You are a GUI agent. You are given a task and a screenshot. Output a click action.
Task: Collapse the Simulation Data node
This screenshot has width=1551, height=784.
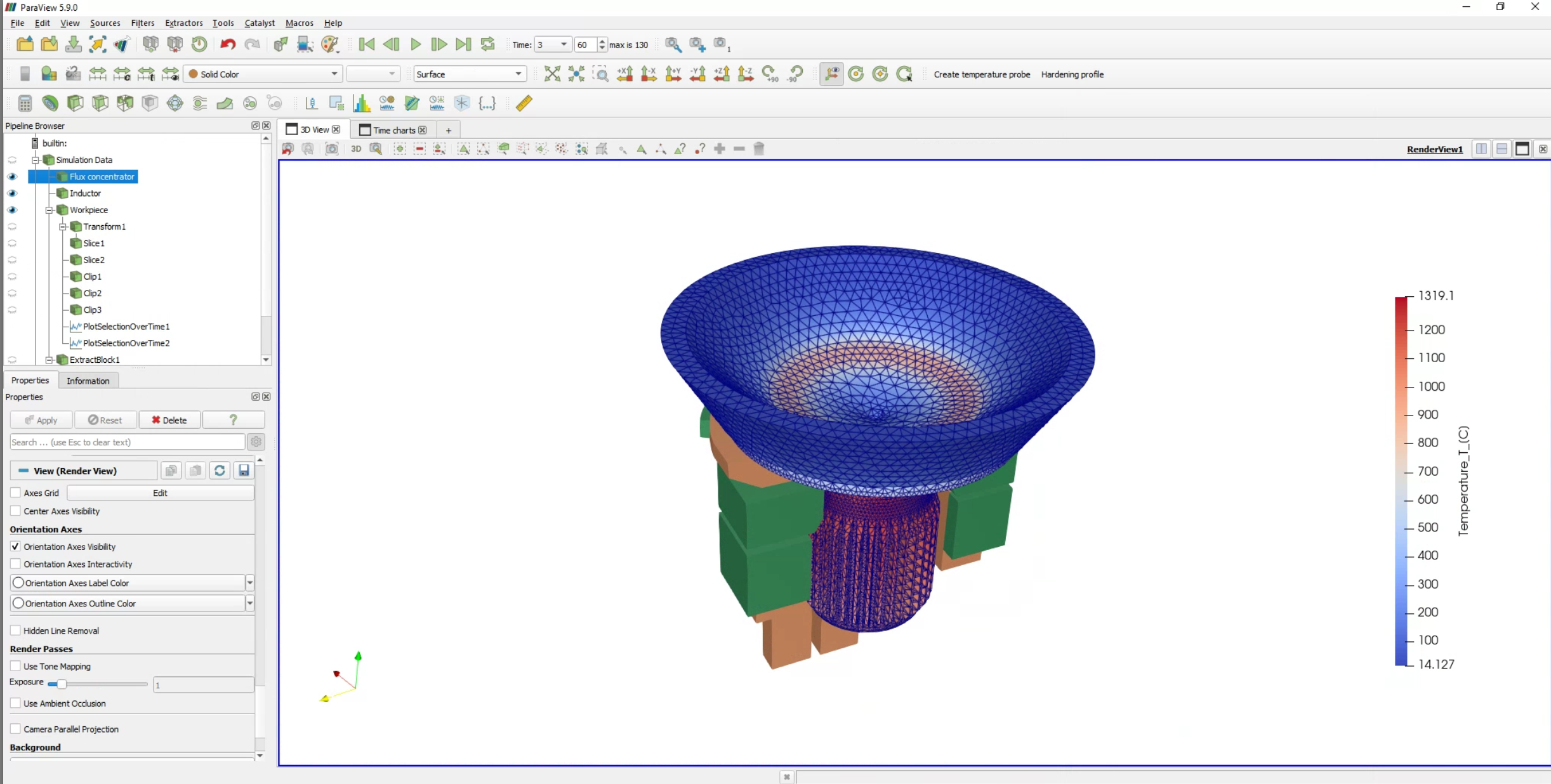tap(36, 160)
